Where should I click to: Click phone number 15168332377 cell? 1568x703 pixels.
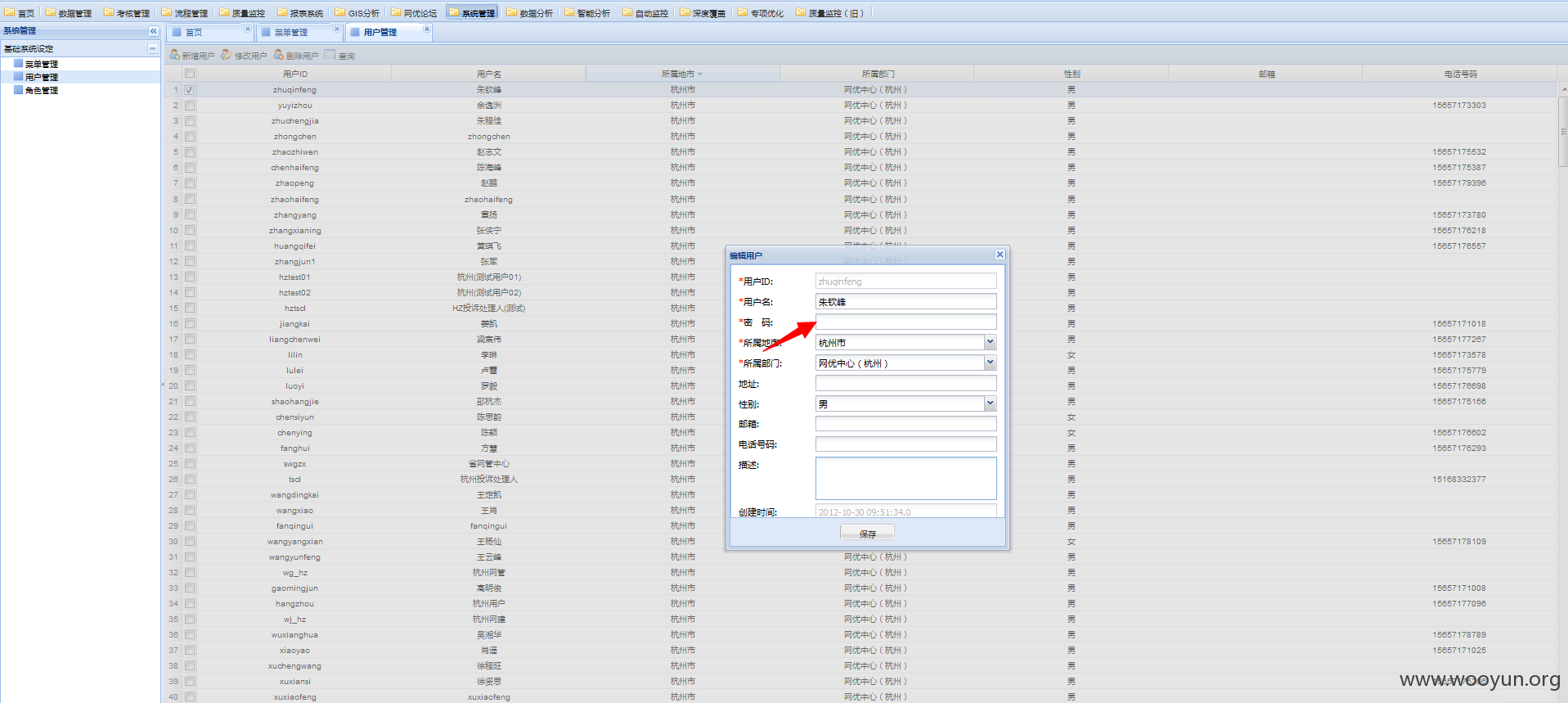[1459, 480]
